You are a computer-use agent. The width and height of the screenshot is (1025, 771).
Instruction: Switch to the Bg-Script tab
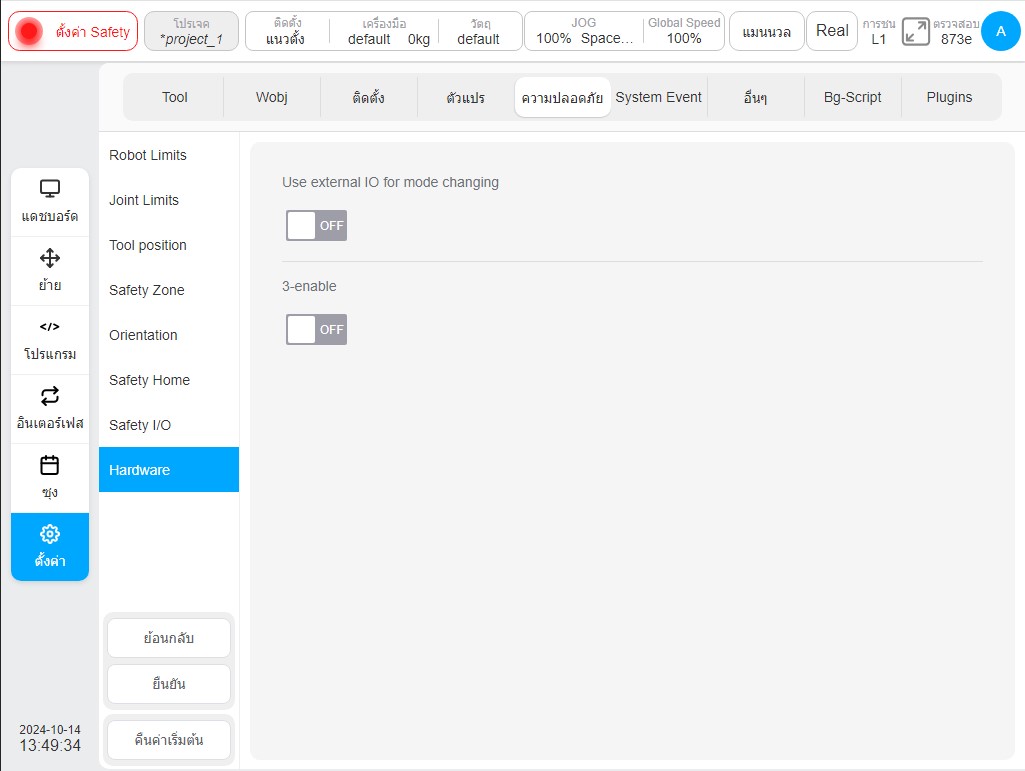click(x=852, y=97)
